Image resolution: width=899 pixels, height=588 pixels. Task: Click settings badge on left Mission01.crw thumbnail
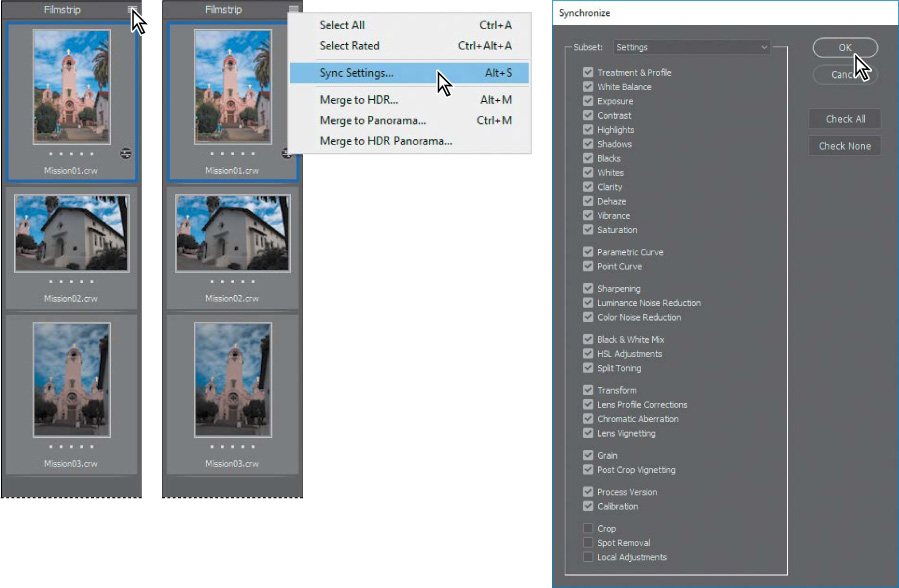coord(126,153)
